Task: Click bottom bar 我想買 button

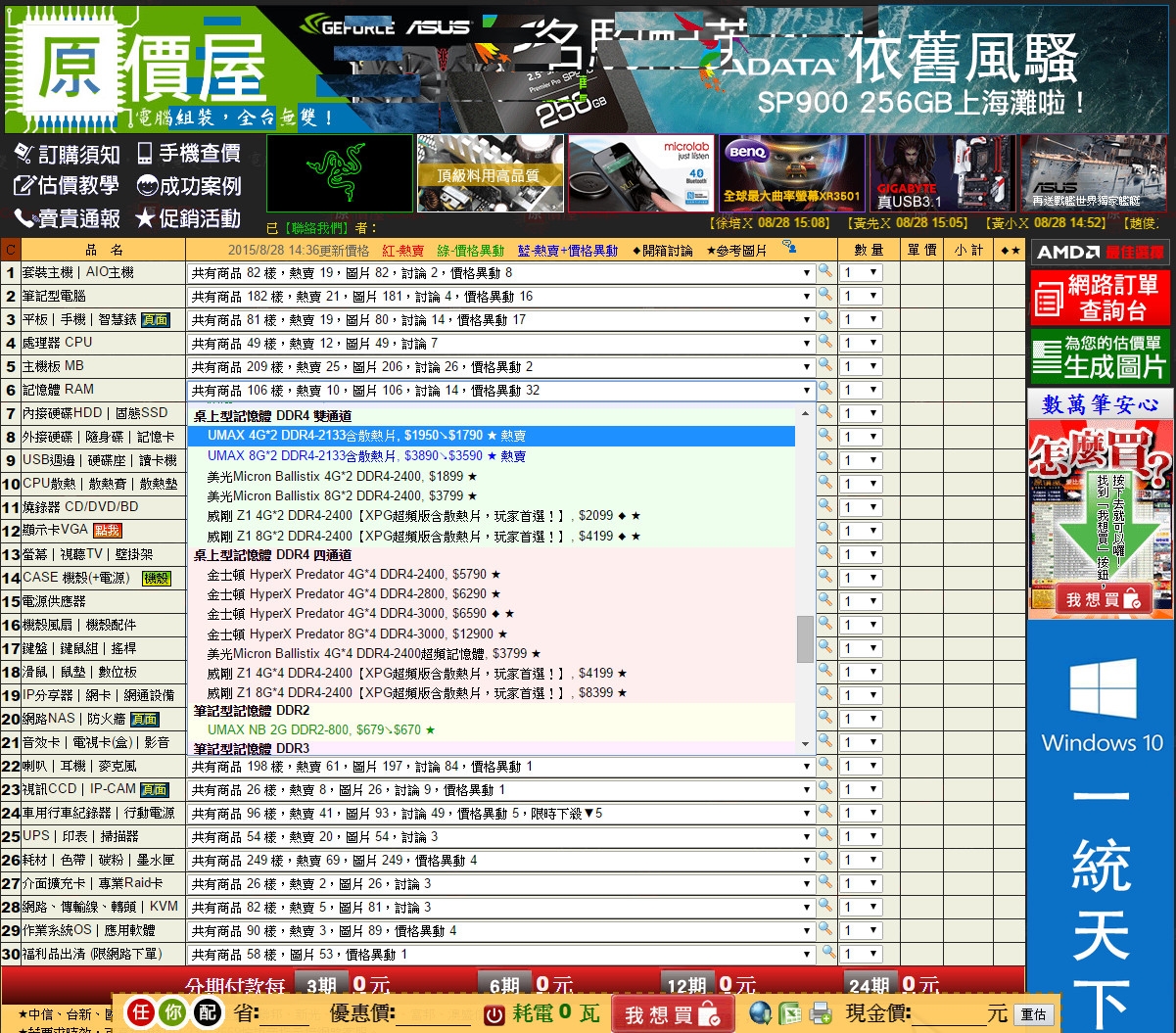Action: tap(673, 1013)
